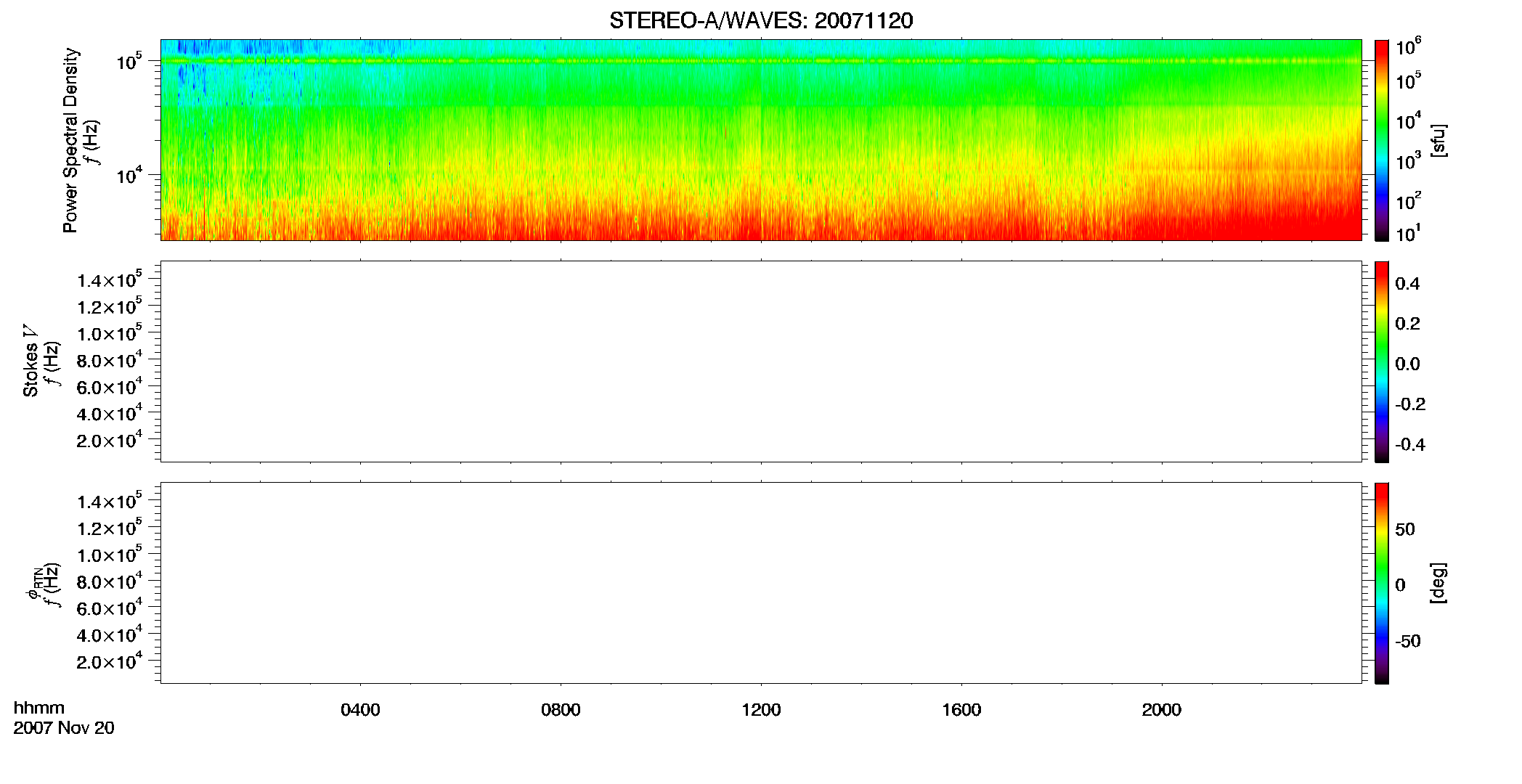Click inside the empty phi RTN panel
Screen dimensions: 1522x784
tap(761, 583)
